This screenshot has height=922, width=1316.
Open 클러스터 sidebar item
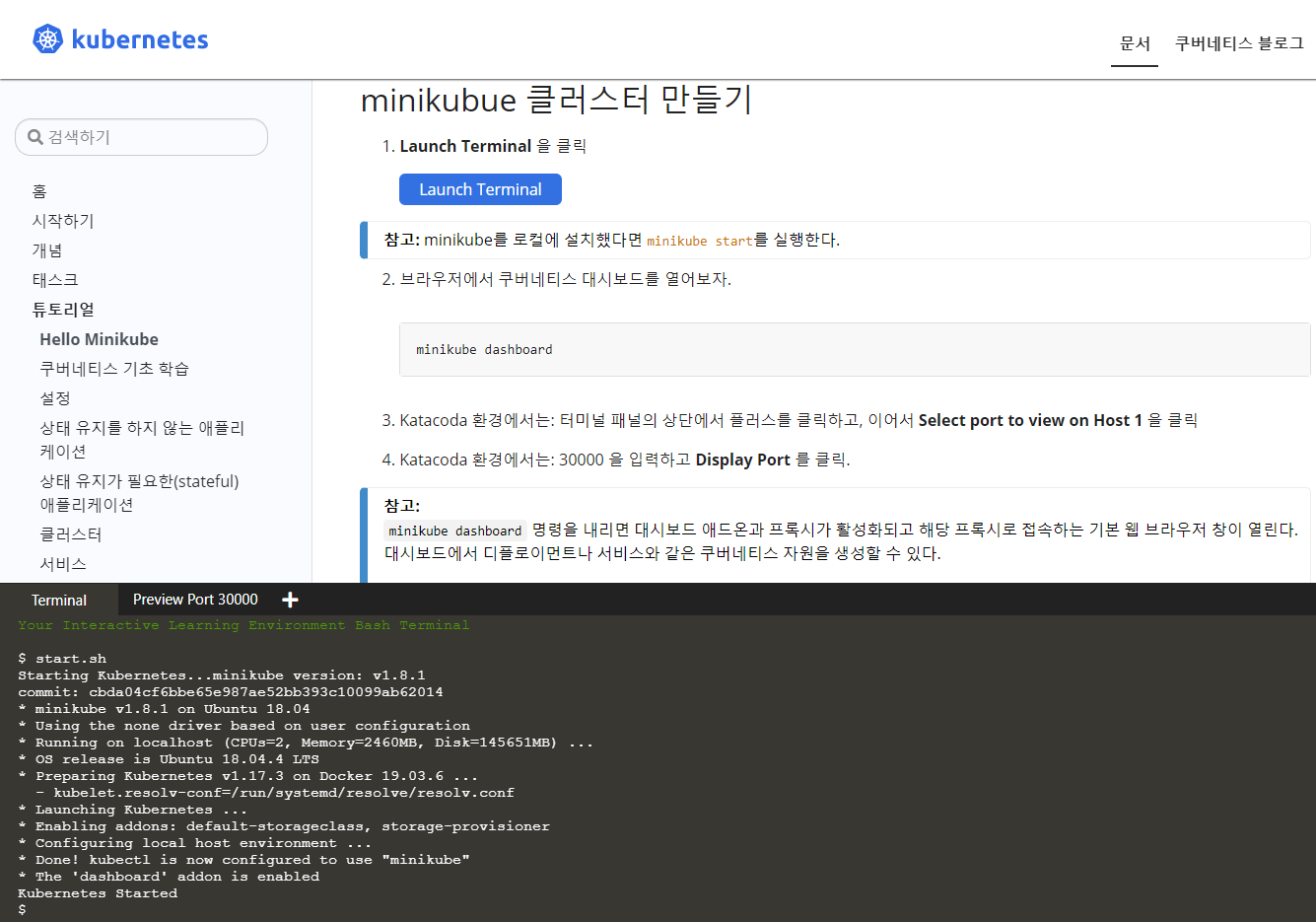[x=71, y=534]
